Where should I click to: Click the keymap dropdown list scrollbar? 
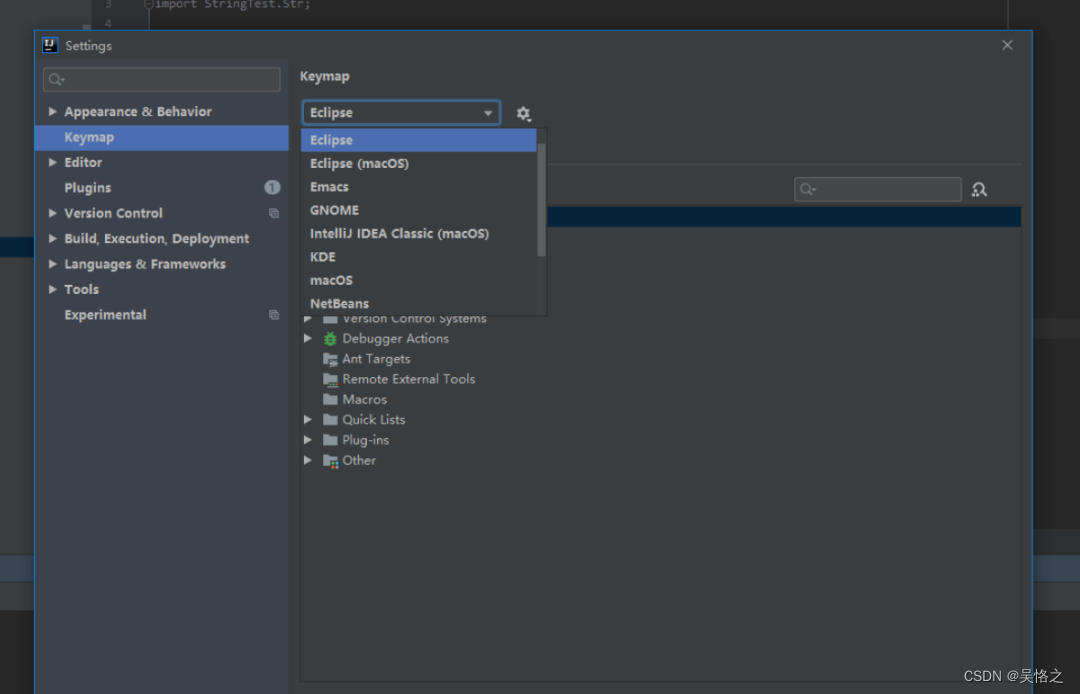click(x=541, y=200)
